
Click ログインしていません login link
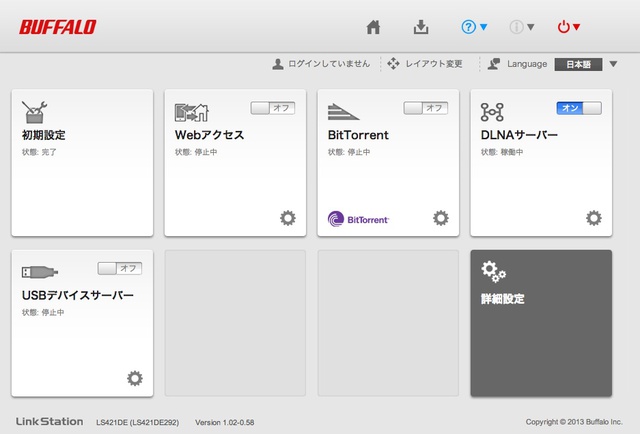[321, 64]
